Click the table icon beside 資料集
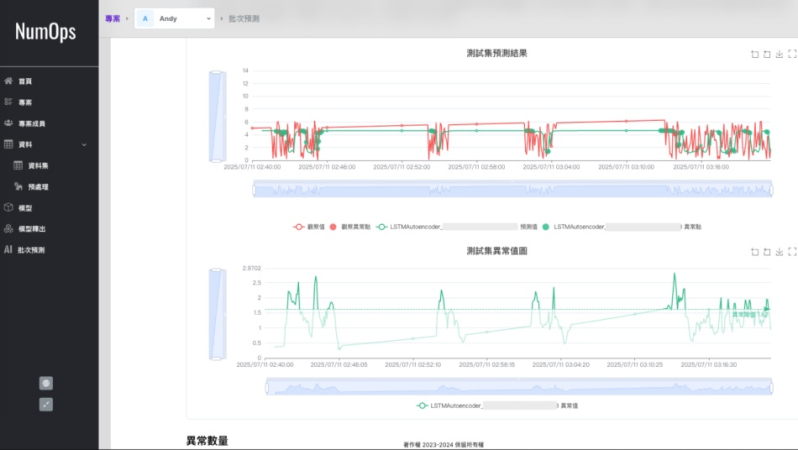 [18, 165]
